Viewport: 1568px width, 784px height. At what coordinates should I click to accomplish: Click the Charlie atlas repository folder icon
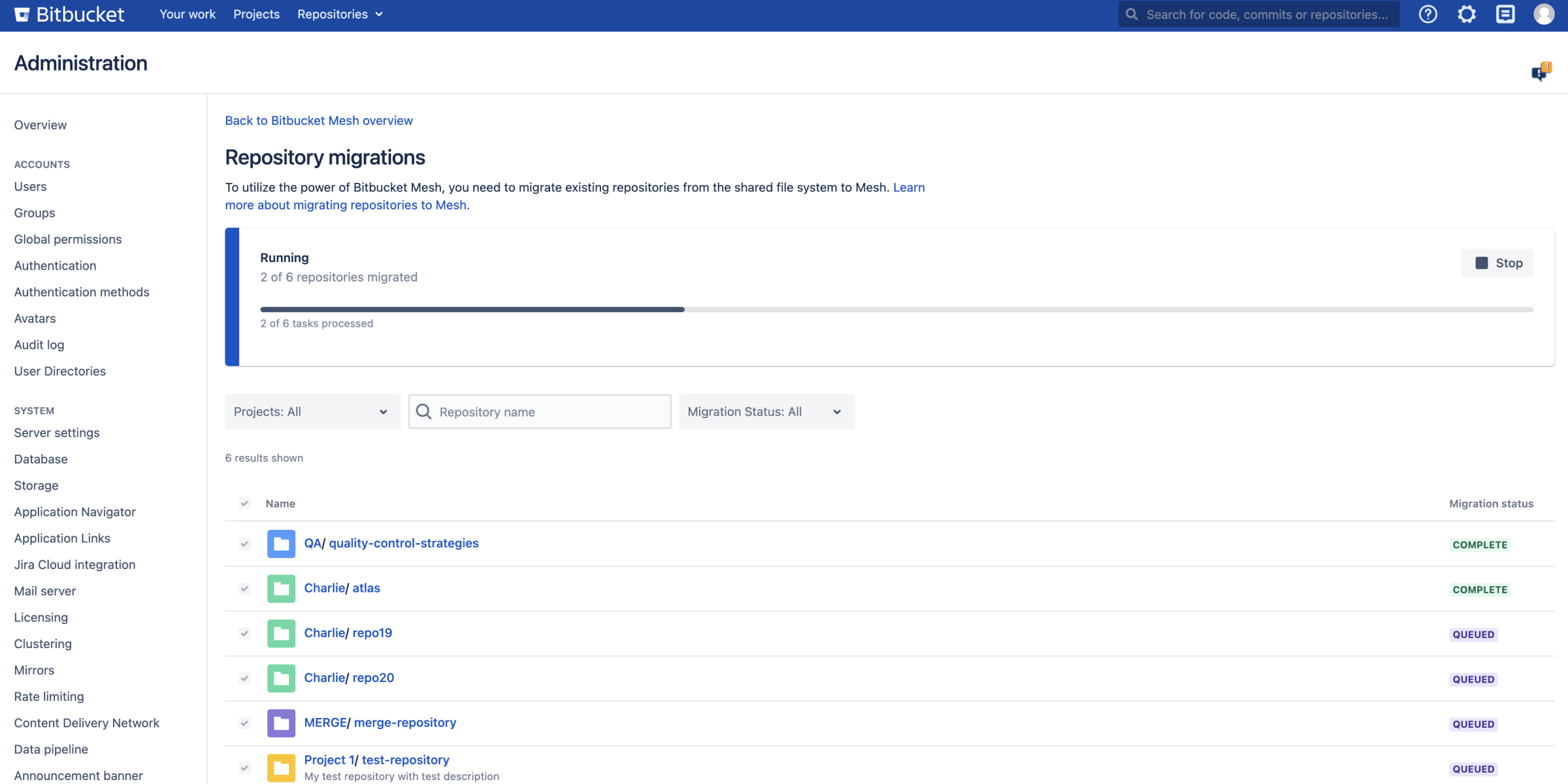coord(281,589)
